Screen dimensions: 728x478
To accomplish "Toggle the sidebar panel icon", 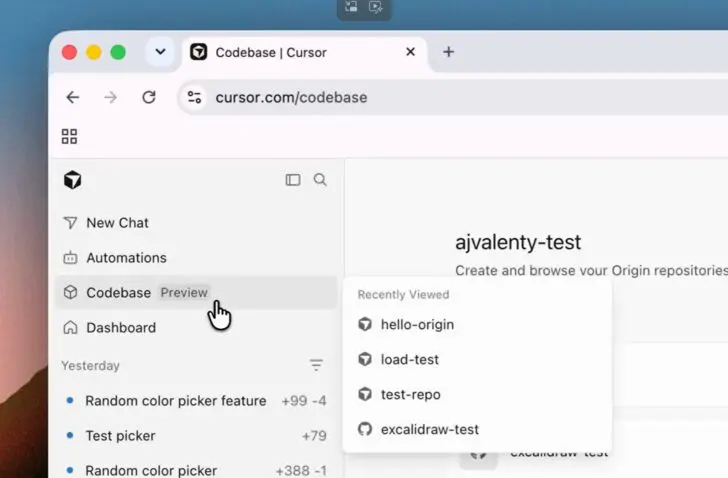I will pyautogui.click(x=293, y=180).
